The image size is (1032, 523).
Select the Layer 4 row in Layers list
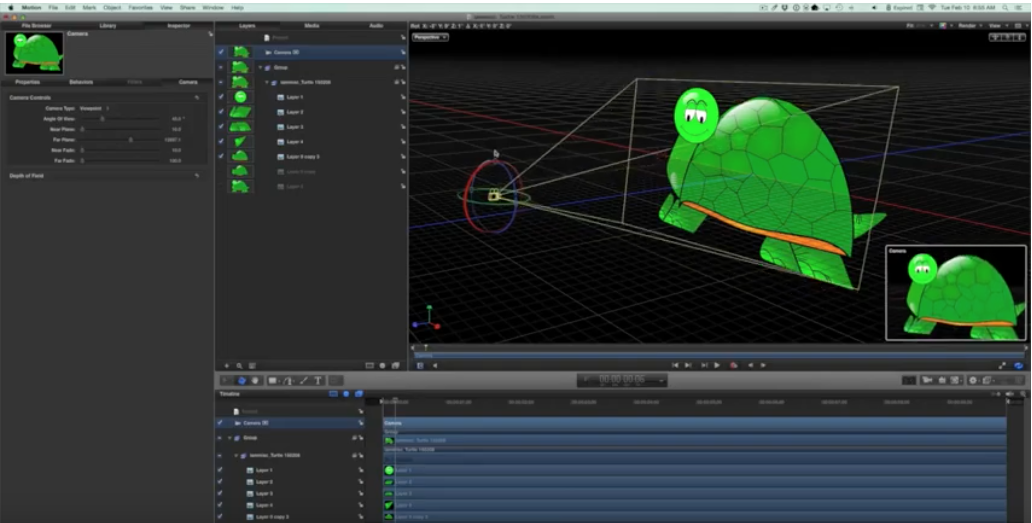[311, 141]
